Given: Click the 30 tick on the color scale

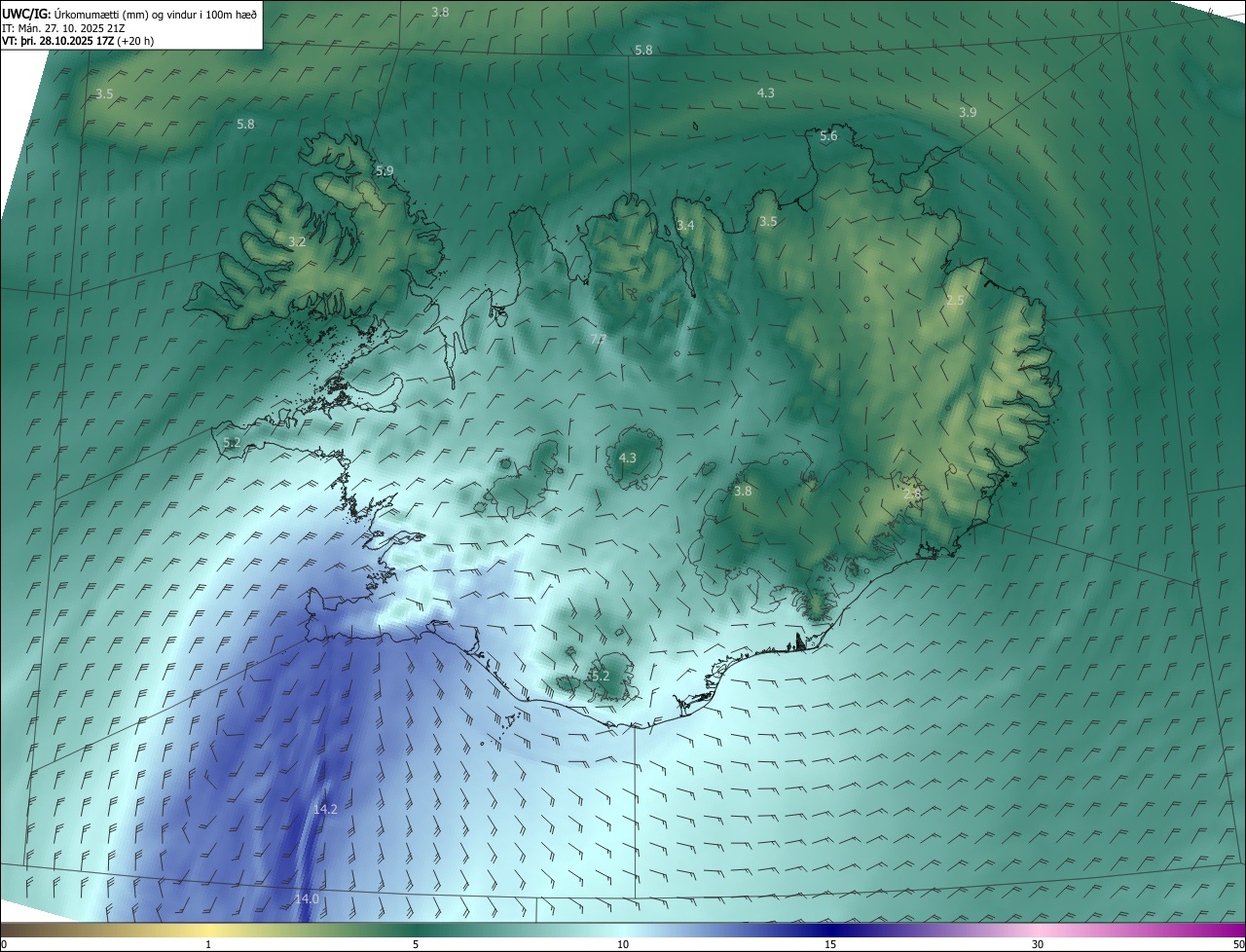Looking at the screenshot, I should [x=1038, y=944].
